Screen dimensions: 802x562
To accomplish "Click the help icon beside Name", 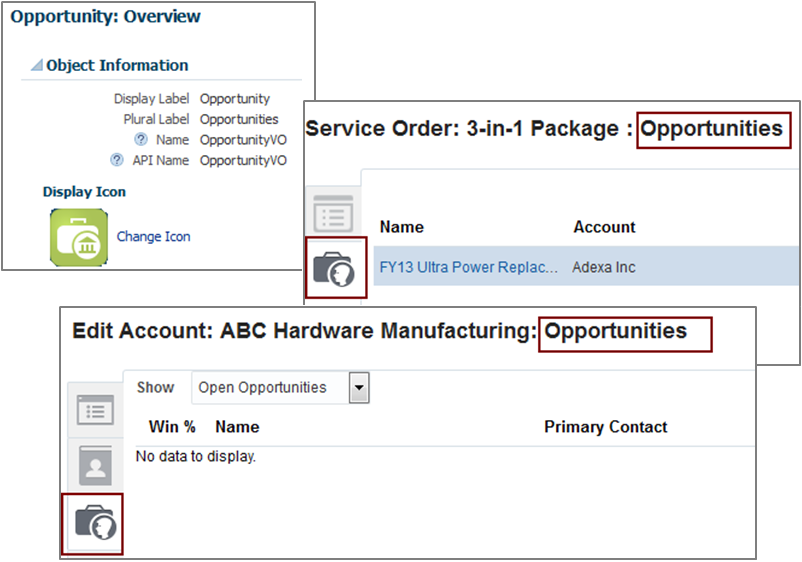I will pyautogui.click(x=141, y=140).
